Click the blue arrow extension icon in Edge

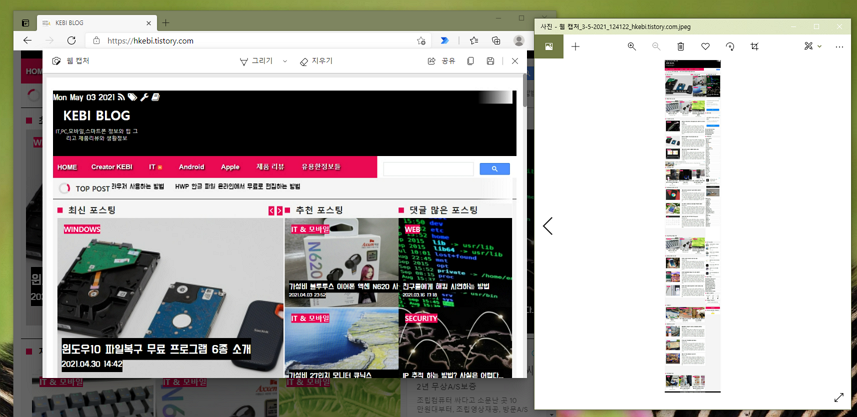coord(444,40)
